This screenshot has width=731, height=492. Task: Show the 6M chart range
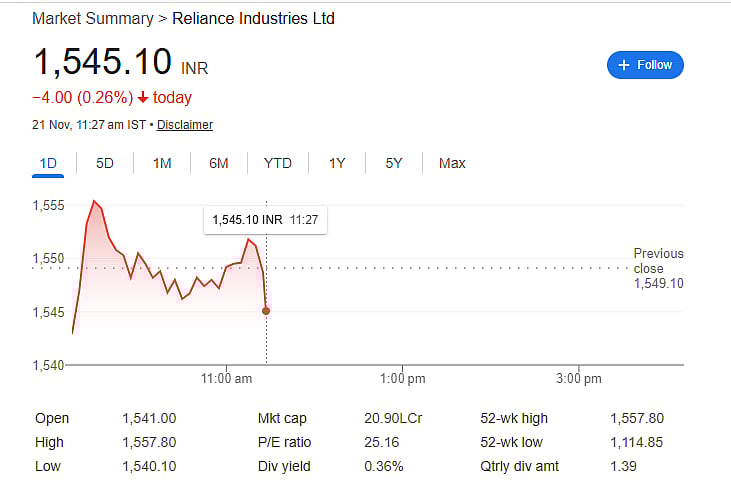[219, 163]
